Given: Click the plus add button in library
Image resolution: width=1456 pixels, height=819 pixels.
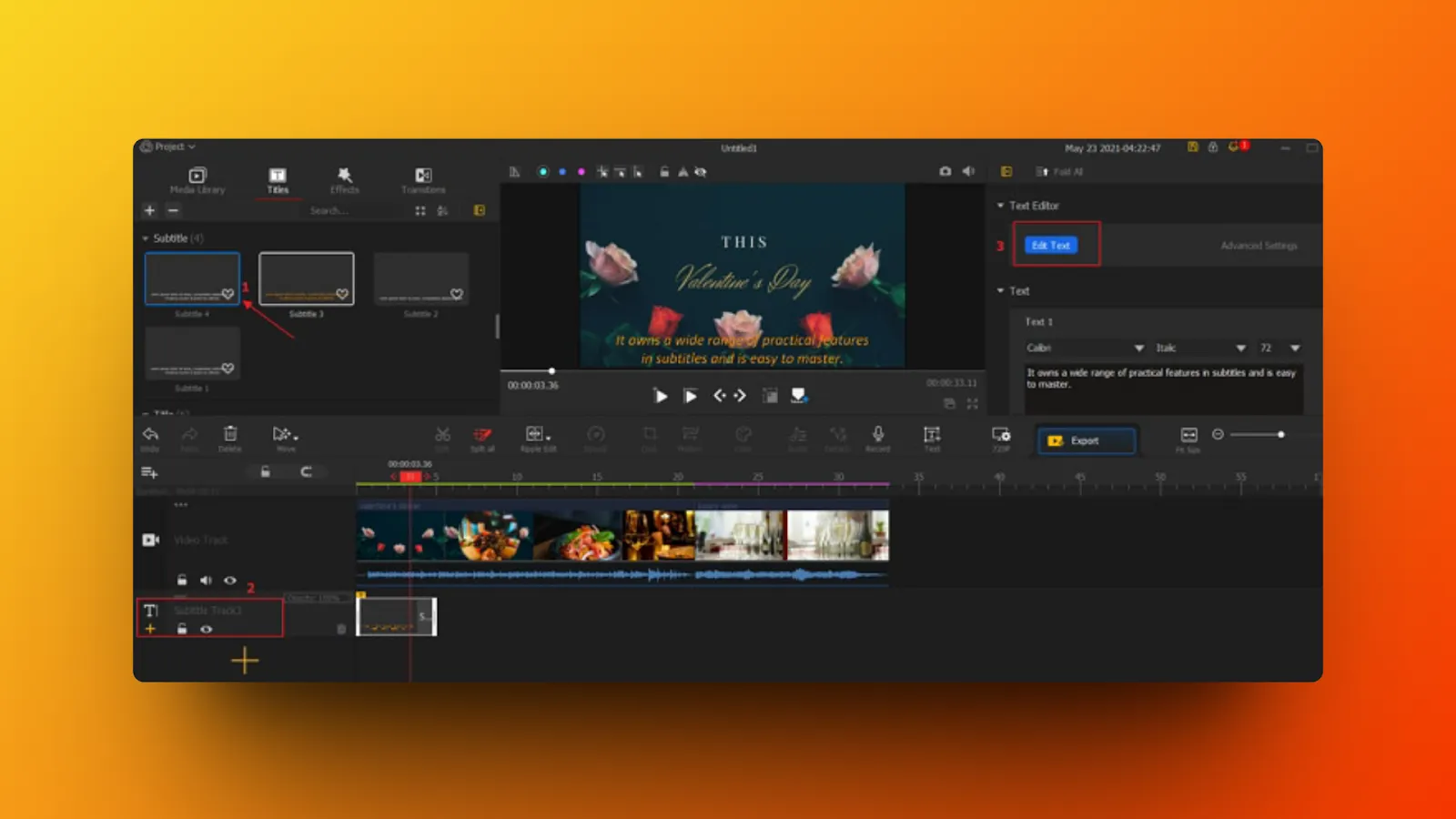Looking at the screenshot, I should click(149, 210).
